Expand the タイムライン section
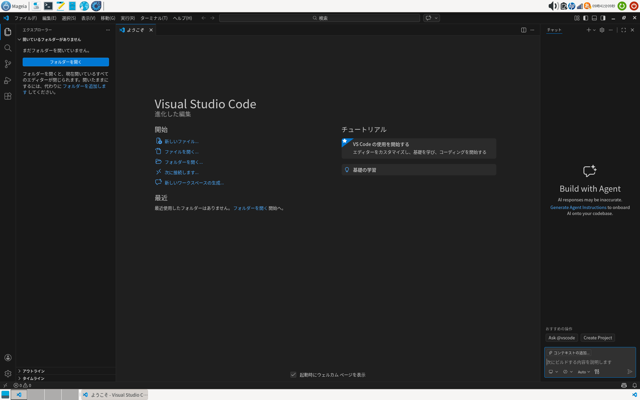640x400 pixels. [33, 378]
